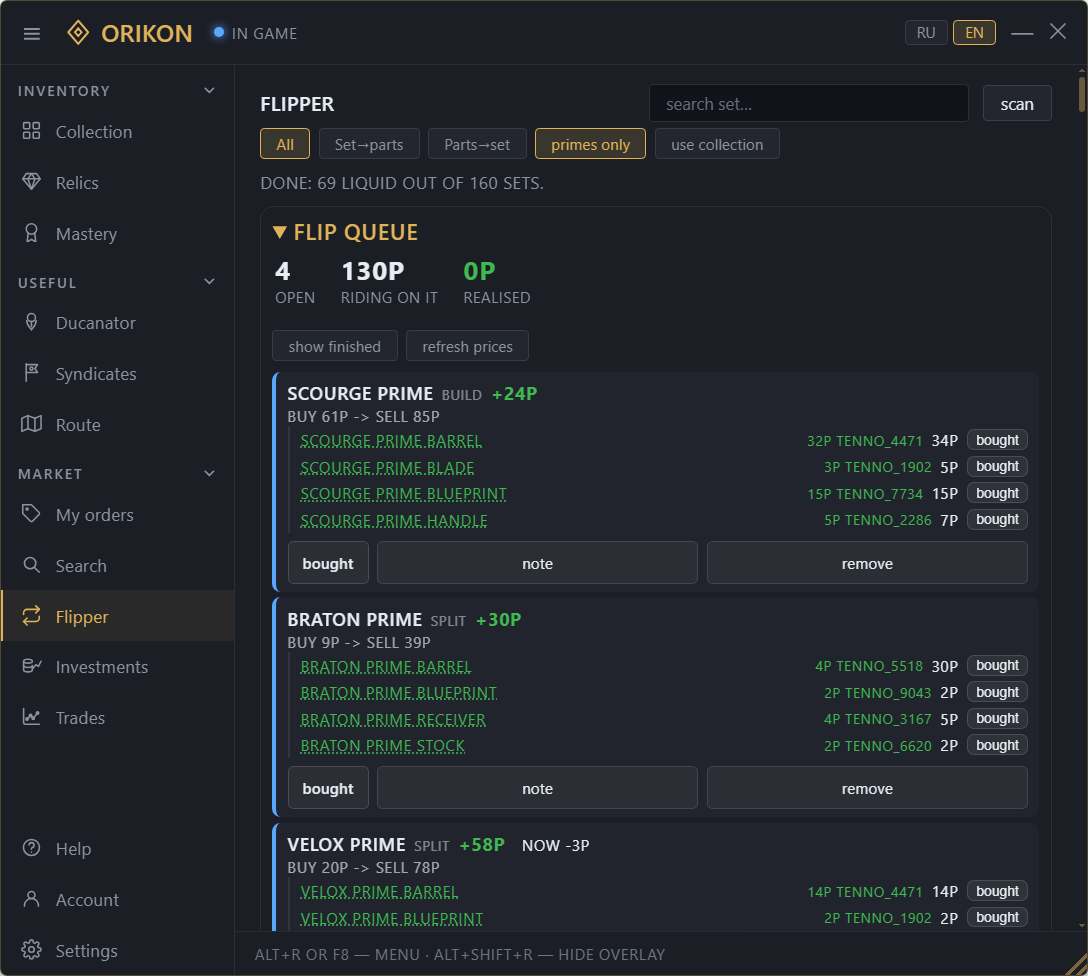Click seller TENNO_9043 on Braton Blueprint row
The width and height of the screenshot is (1088, 976).
click(878, 693)
